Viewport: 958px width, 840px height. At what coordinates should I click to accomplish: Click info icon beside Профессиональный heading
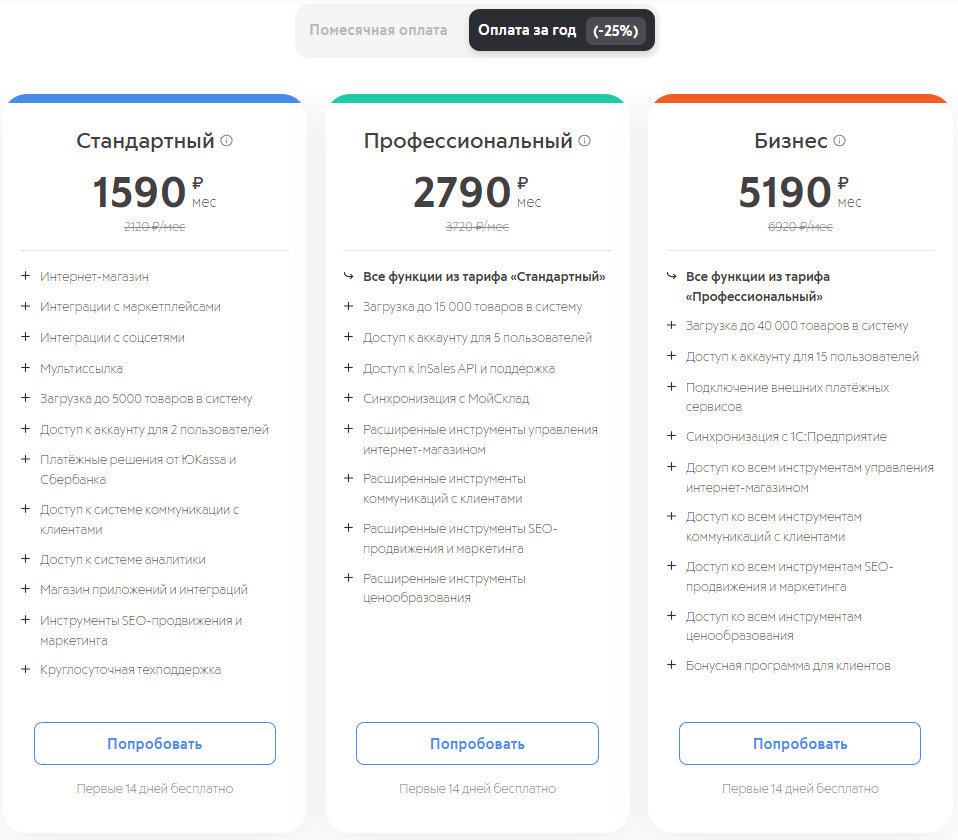(585, 141)
